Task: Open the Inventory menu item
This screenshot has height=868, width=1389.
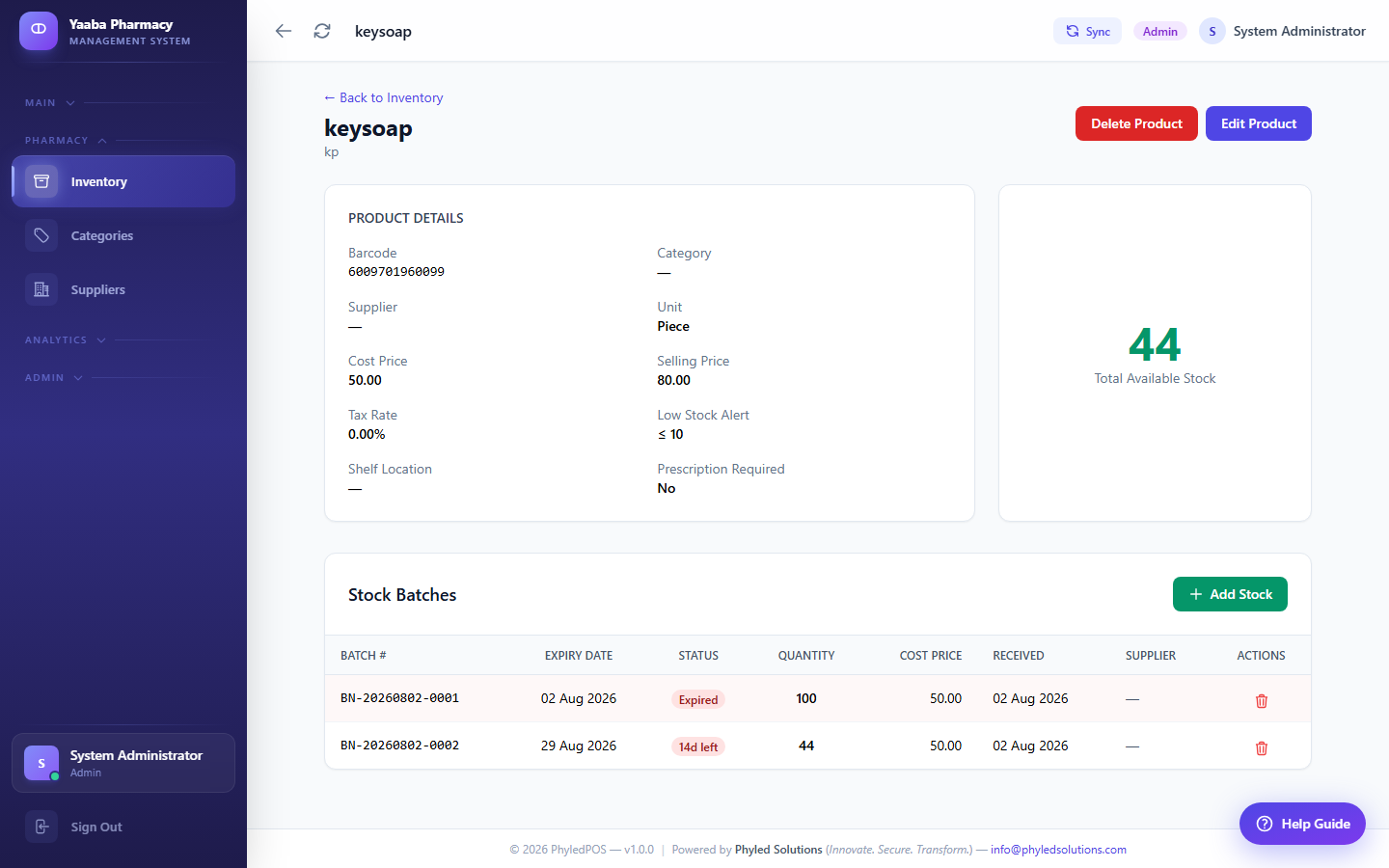Action: pyautogui.click(x=123, y=181)
